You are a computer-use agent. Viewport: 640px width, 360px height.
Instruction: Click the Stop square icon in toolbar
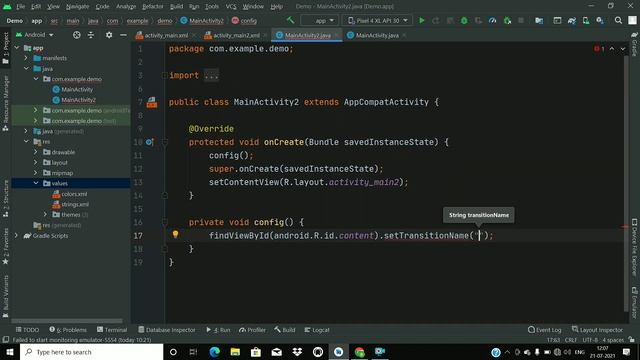(x=521, y=20)
